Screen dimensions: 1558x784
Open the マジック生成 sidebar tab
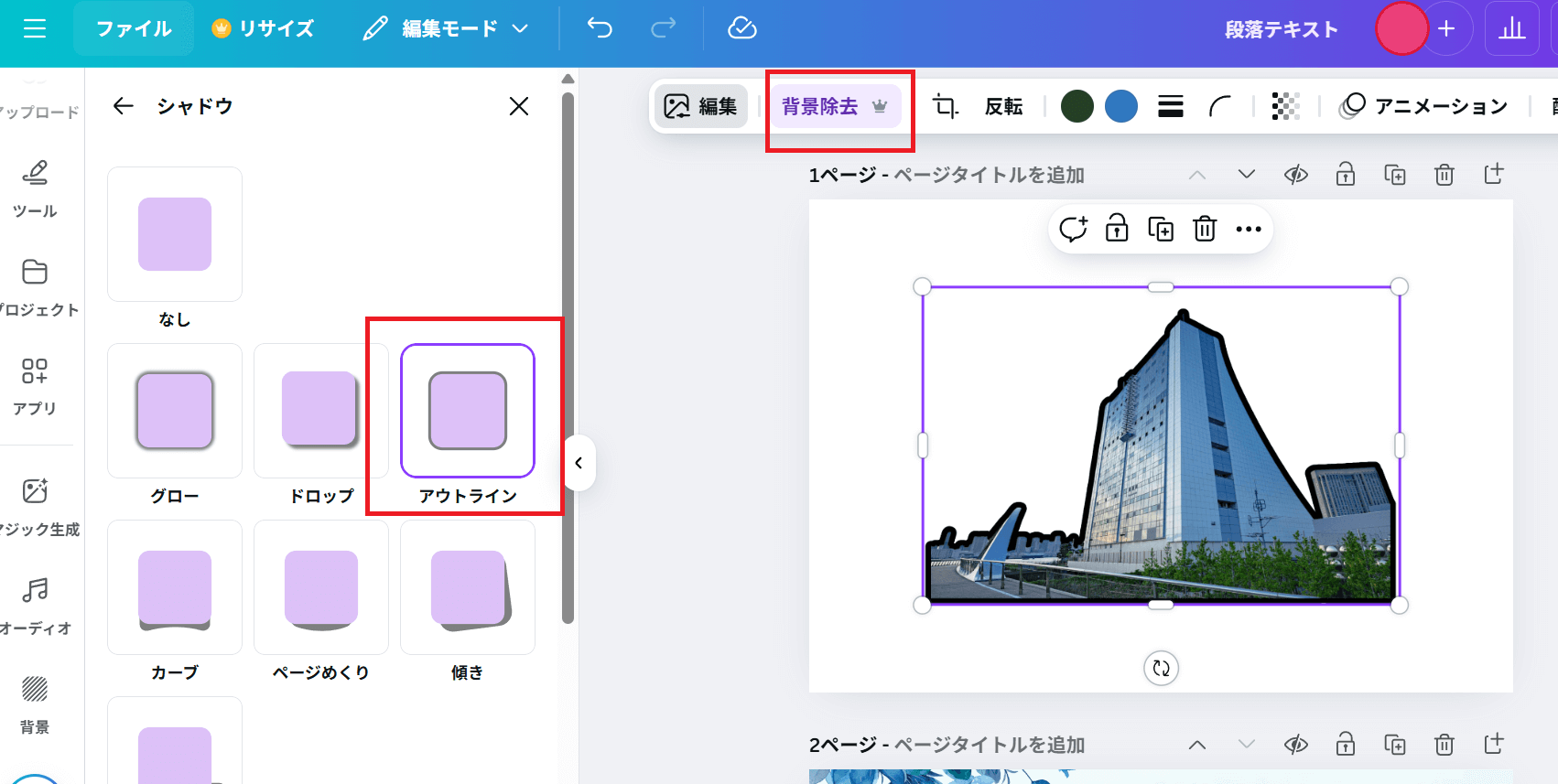(35, 507)
